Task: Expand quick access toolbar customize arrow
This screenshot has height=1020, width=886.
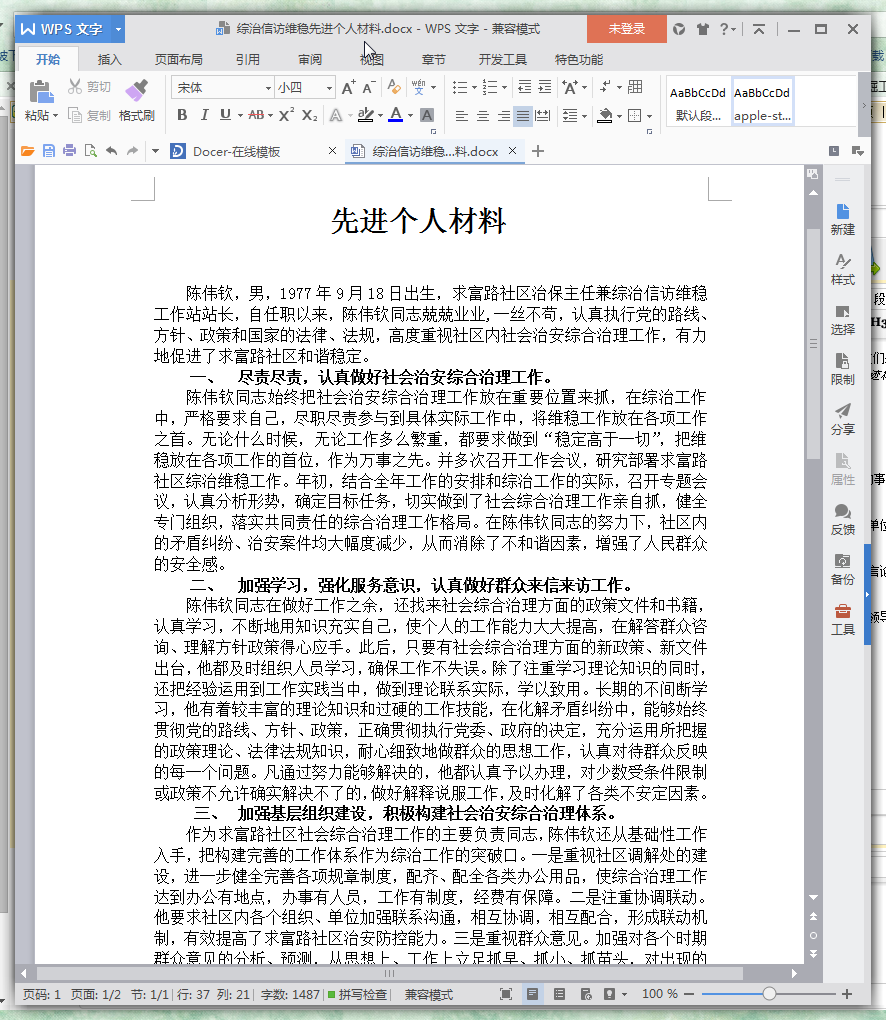Action: 155,151
